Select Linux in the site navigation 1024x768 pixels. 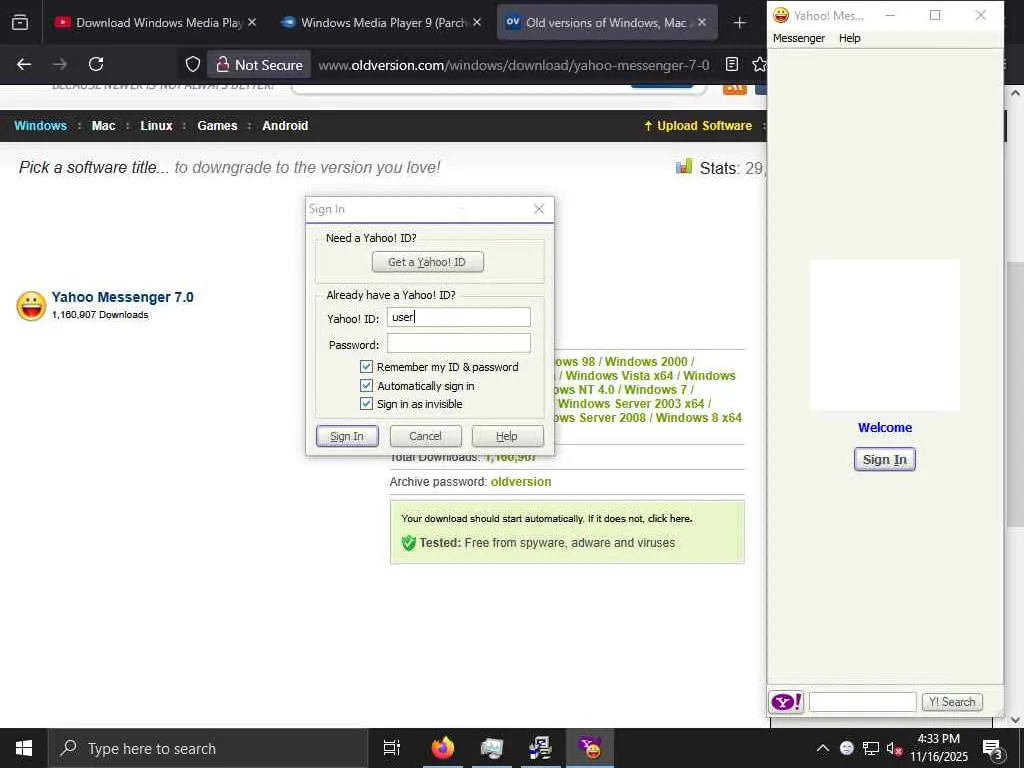pyautogui.click(x=156, y=125)
